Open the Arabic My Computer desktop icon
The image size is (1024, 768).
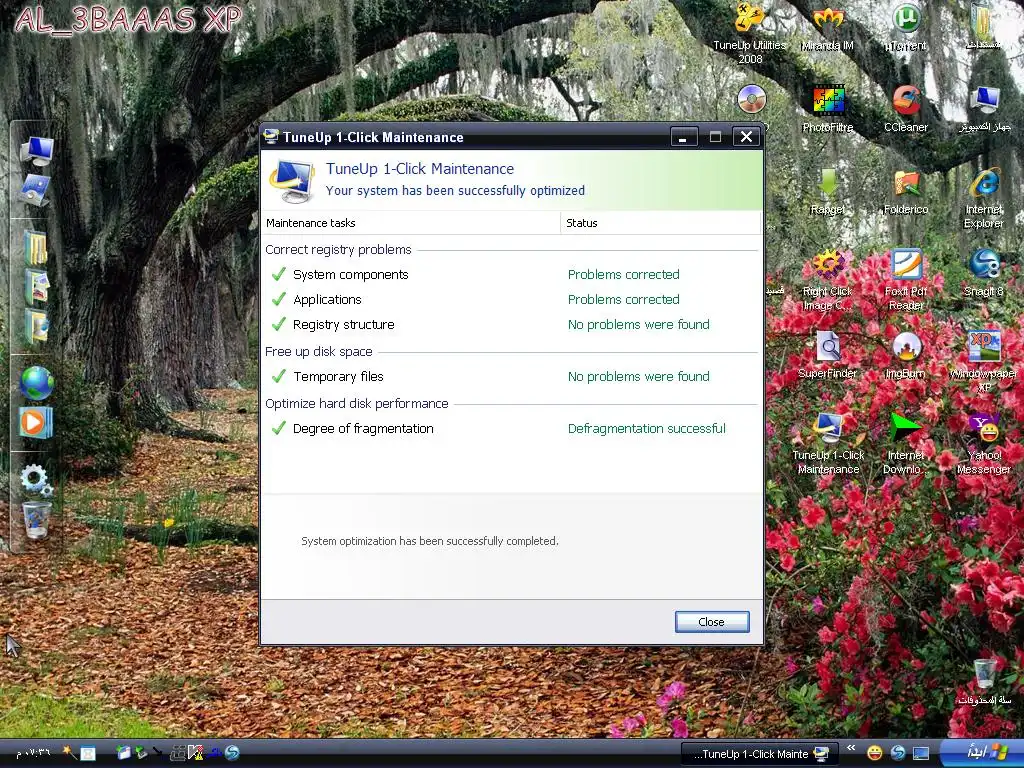[984, 109]
